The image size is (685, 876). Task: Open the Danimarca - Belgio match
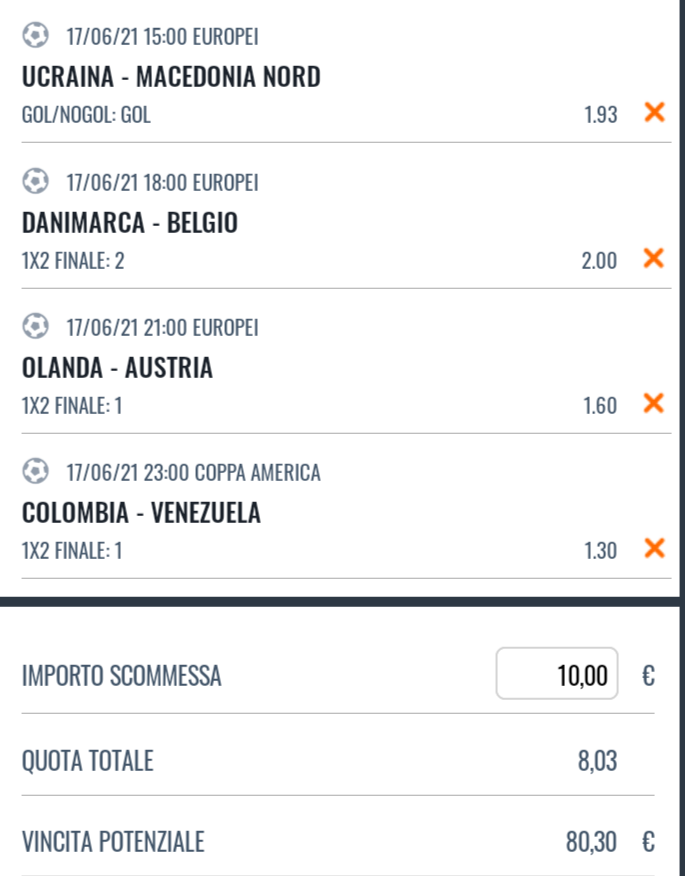(x=130, y=222)
